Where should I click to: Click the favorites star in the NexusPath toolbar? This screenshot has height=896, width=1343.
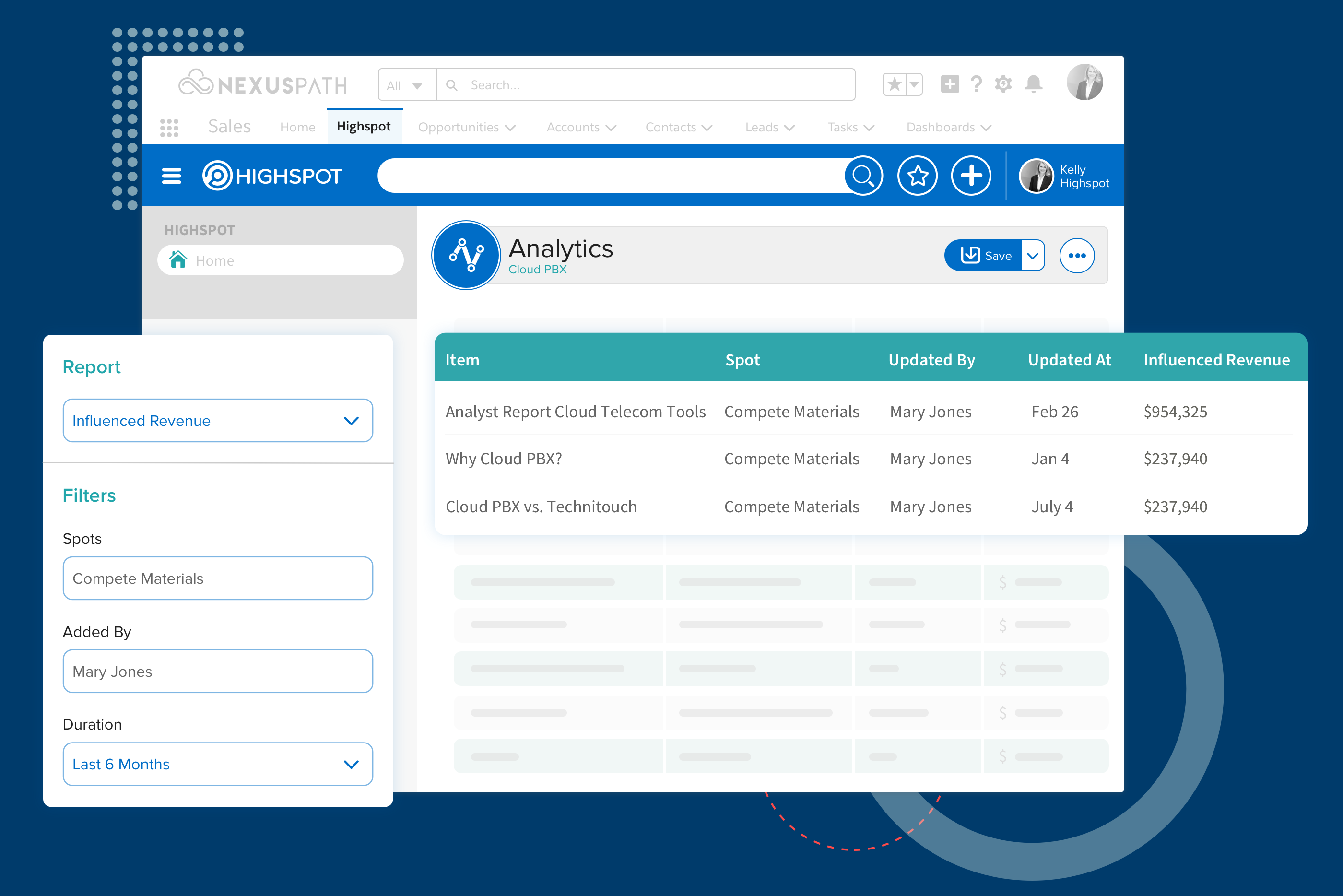(x=894, y=83)
